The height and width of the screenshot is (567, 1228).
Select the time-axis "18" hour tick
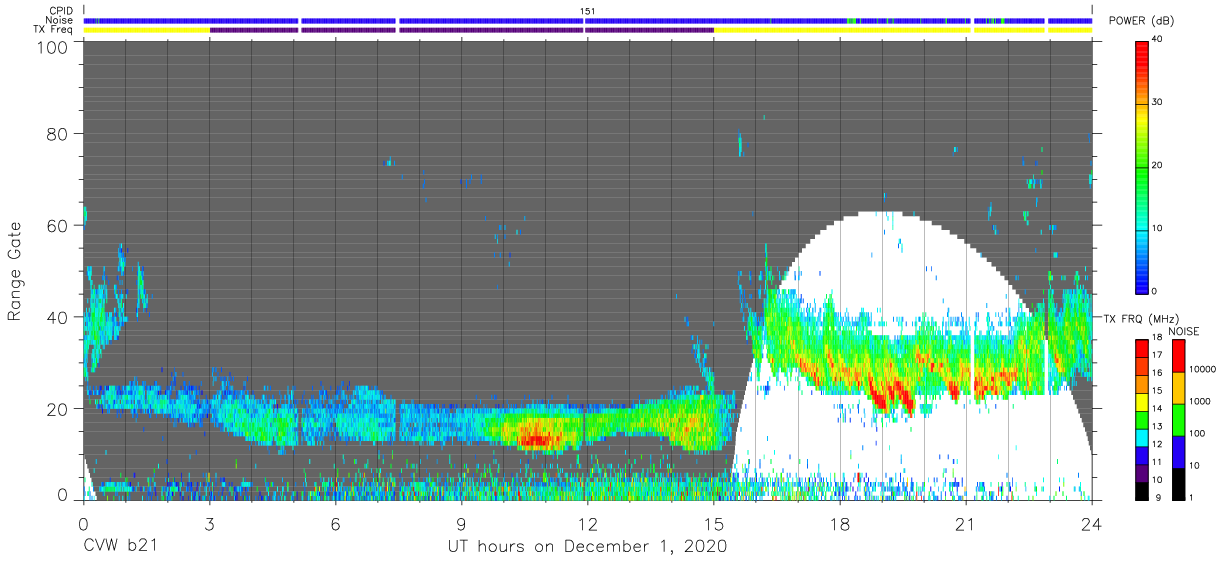pyautogui.click(x=840, y=524)
